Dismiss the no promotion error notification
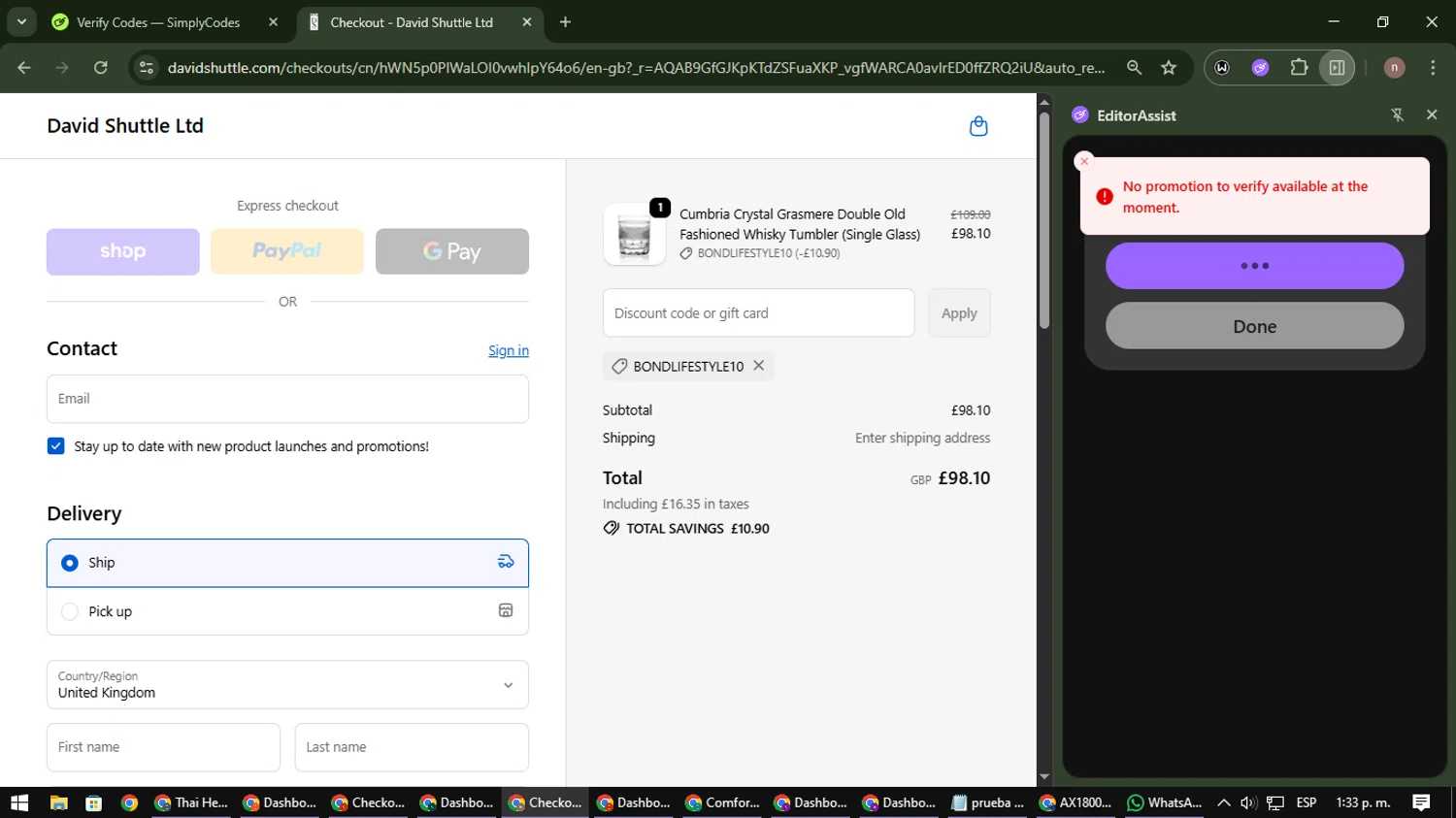The height and width of the screenshot is (818, 1456). 1084,161
